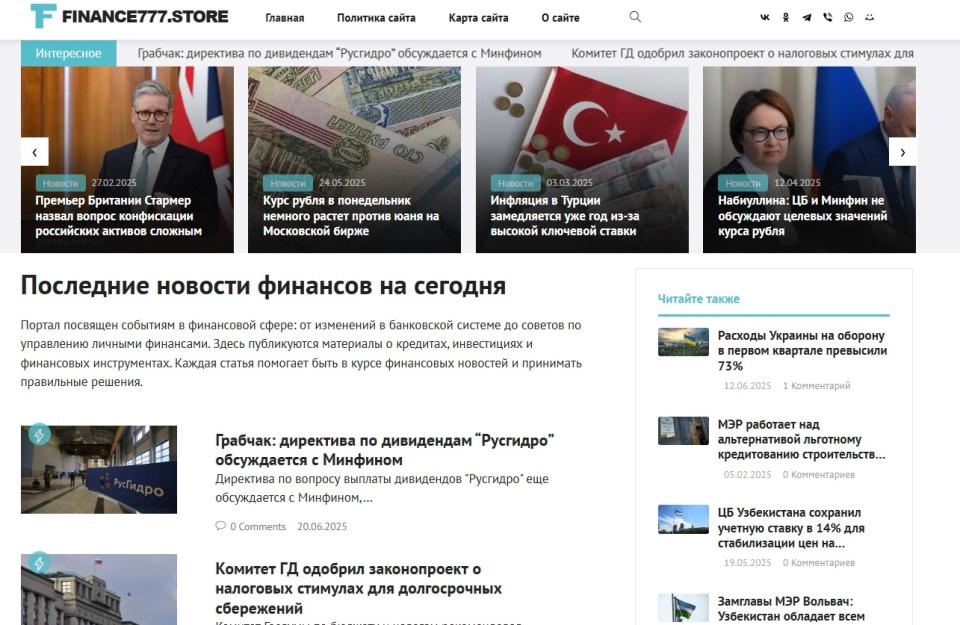
Task: Click the date 27.02.2025 on Стармер slide
Action: coord(114,183)
